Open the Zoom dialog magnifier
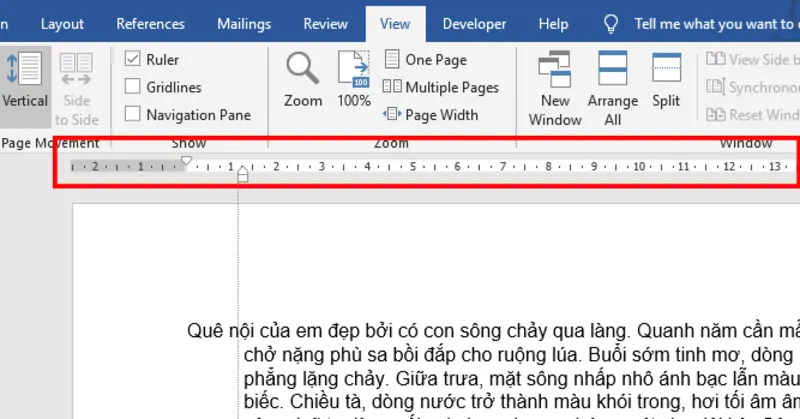 pos(303,80)
